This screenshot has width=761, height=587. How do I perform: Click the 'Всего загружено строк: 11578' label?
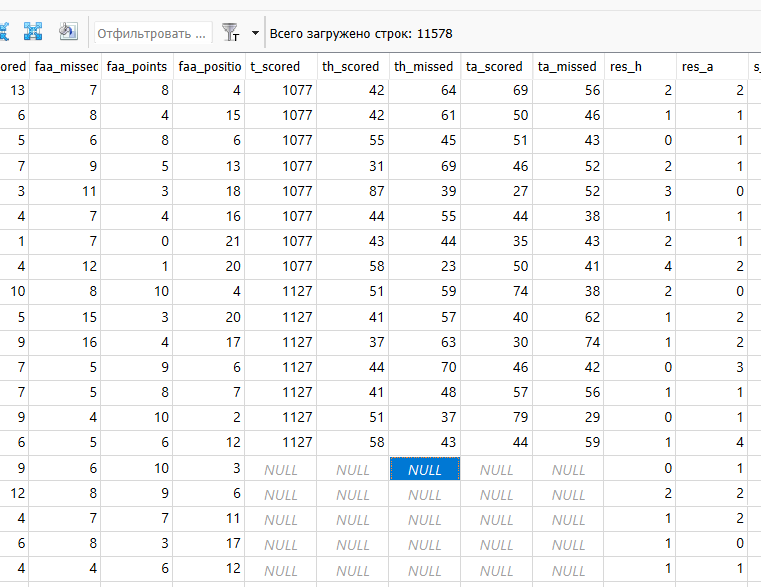[x=360, y=33]
